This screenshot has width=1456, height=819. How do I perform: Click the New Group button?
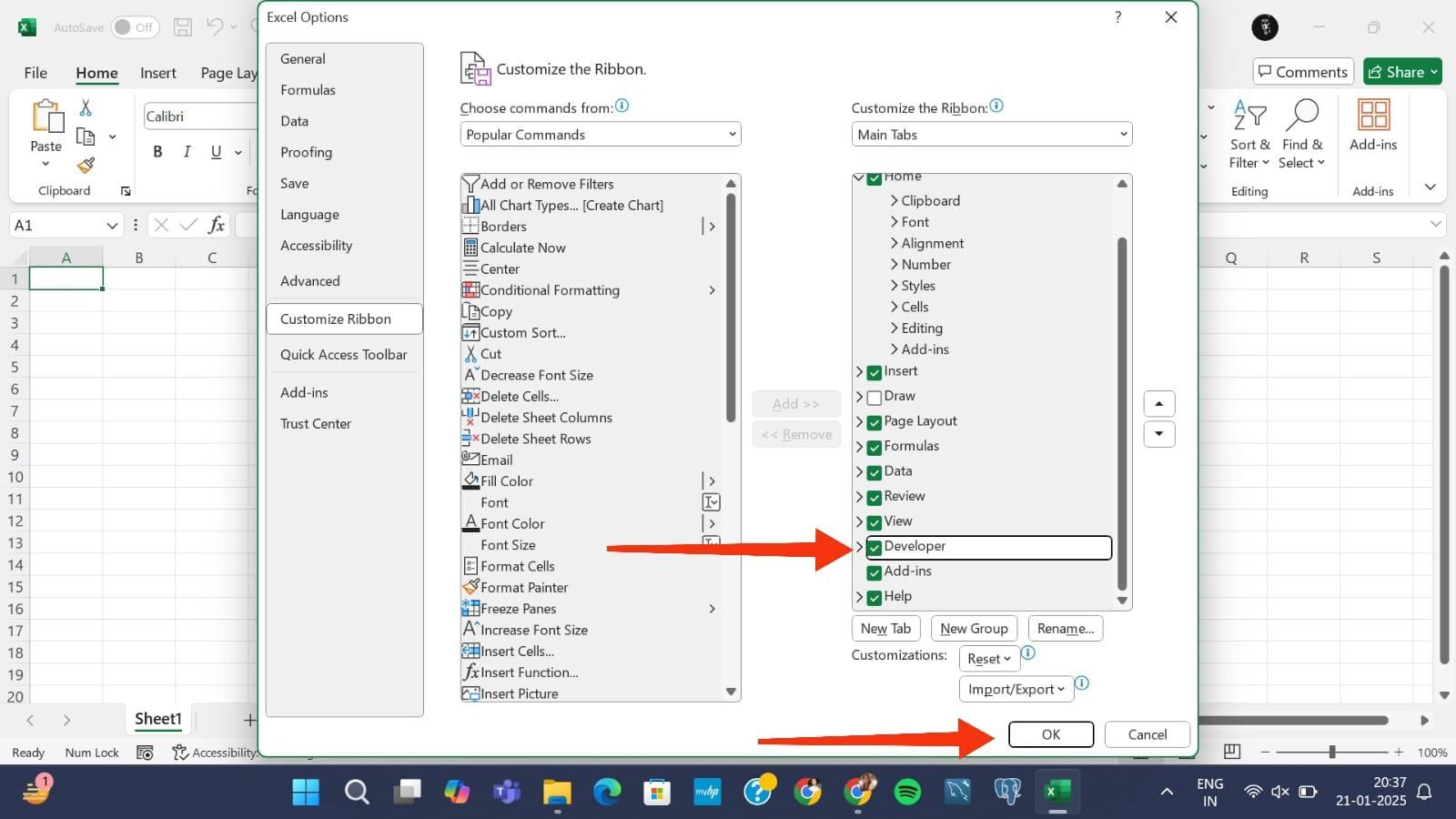pos(975,629)
